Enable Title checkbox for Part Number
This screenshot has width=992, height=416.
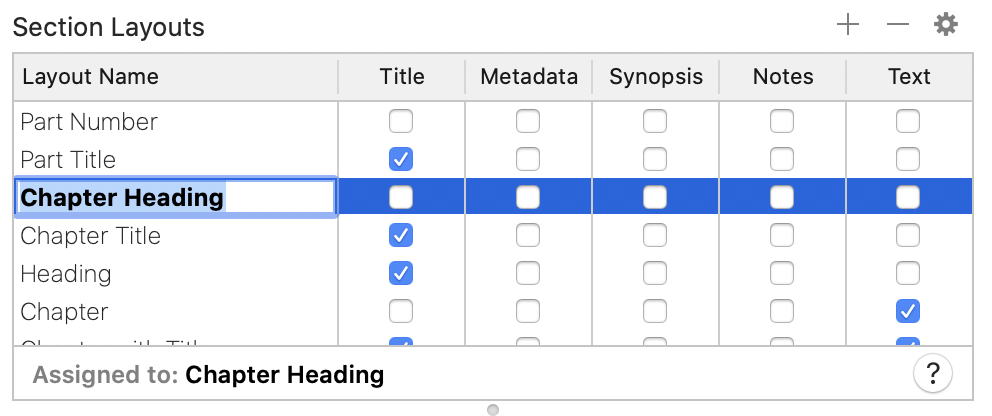click(401, 122)
